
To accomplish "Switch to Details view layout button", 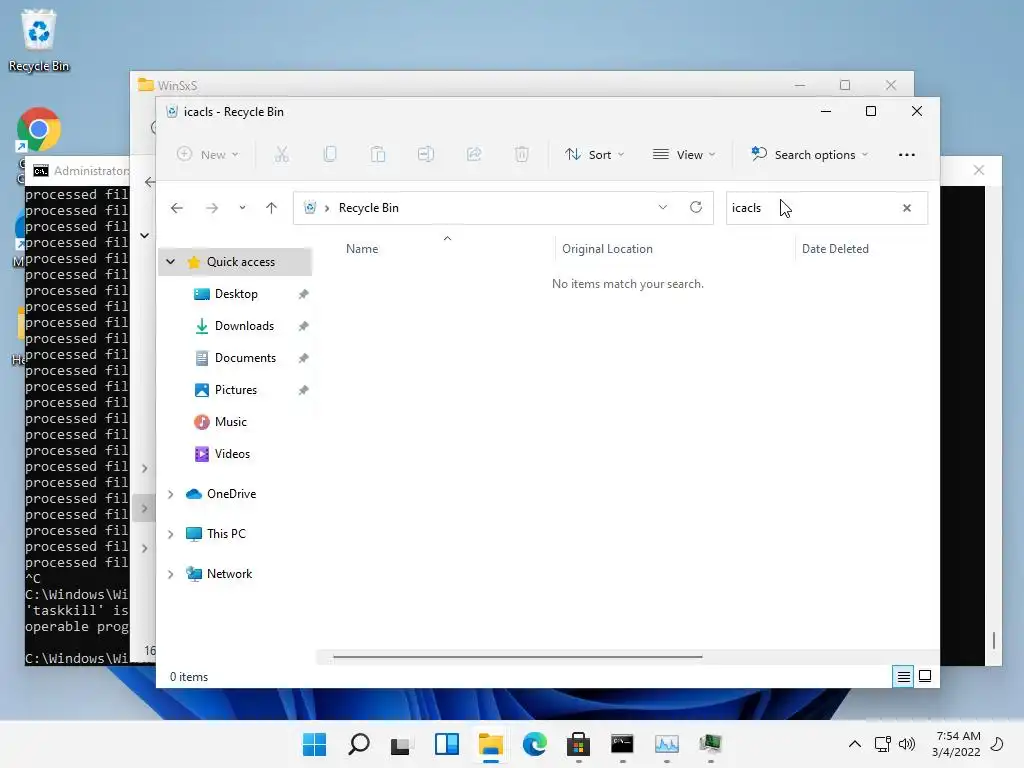I will point(903,677).
